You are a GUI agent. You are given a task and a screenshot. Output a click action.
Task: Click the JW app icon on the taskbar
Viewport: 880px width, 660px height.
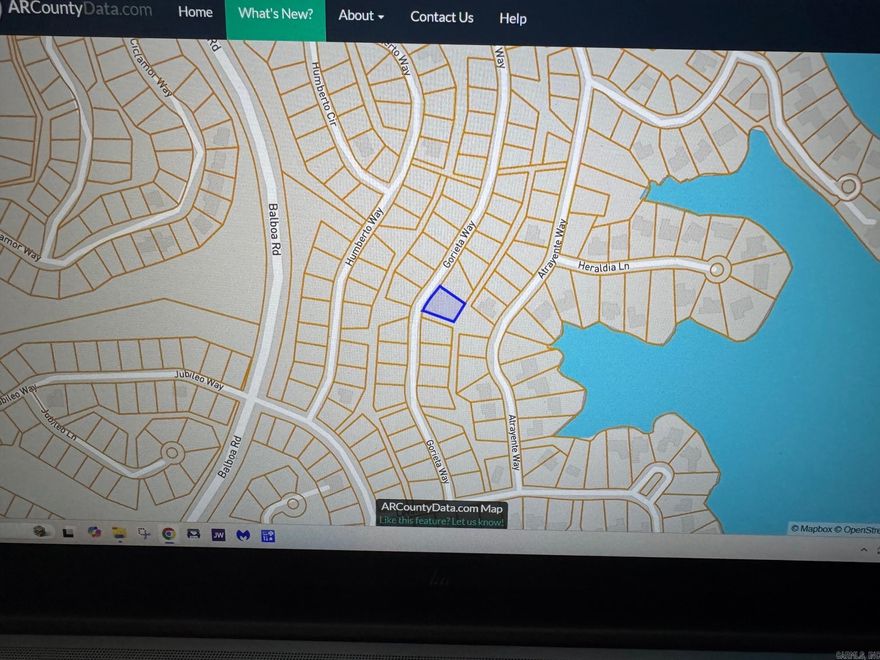click(x=216, y=534)
